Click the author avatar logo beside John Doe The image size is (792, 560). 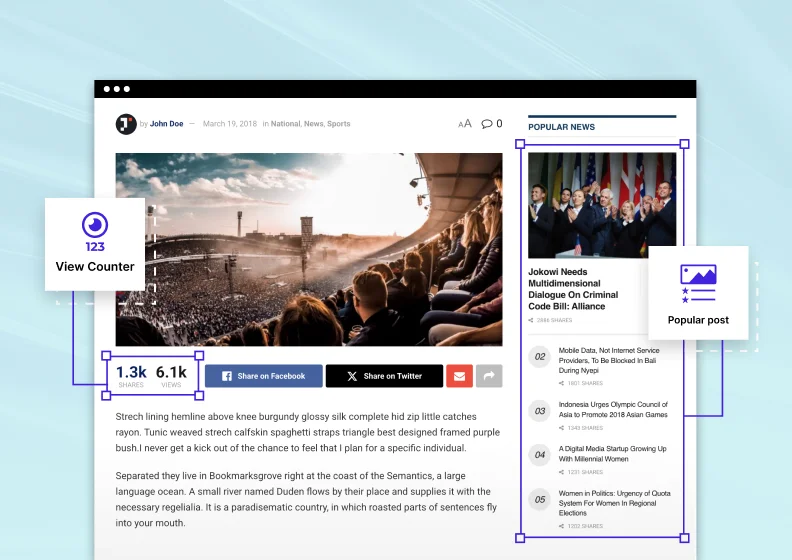click(x=126, y=124)
